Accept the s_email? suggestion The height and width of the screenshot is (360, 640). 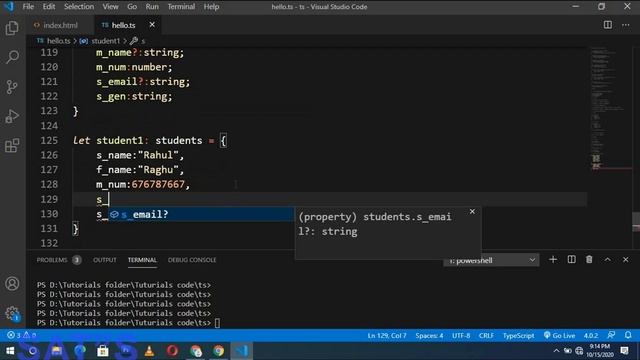coord(201,214)
